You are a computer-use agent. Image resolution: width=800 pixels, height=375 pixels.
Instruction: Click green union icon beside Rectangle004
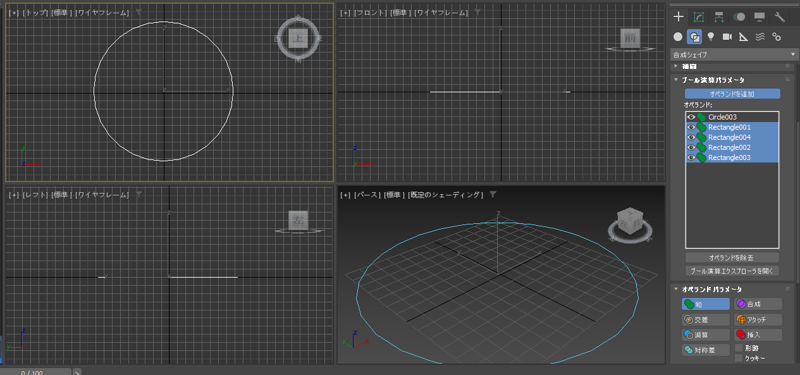pos(702,137)
